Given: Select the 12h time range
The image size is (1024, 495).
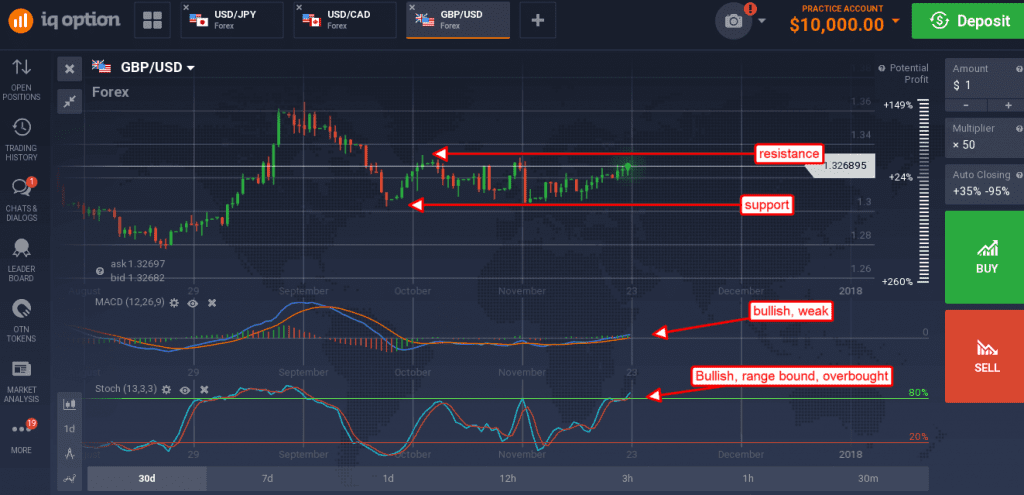Looking at the screenshot, I should pos(507,479).
